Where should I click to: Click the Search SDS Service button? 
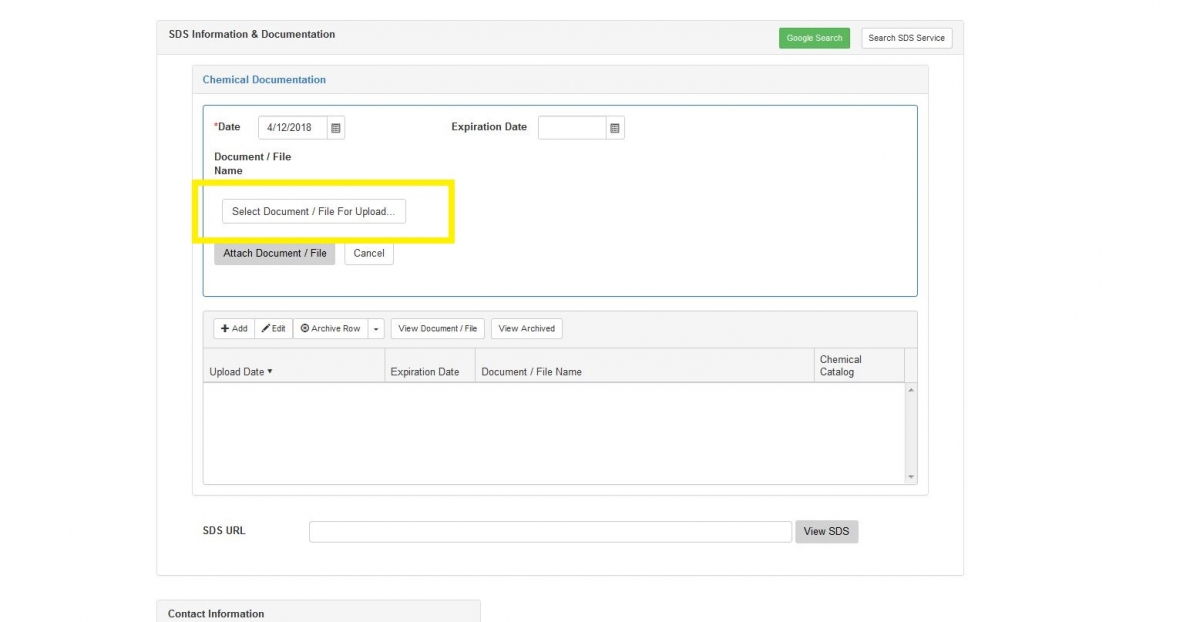tap(905, 37)
